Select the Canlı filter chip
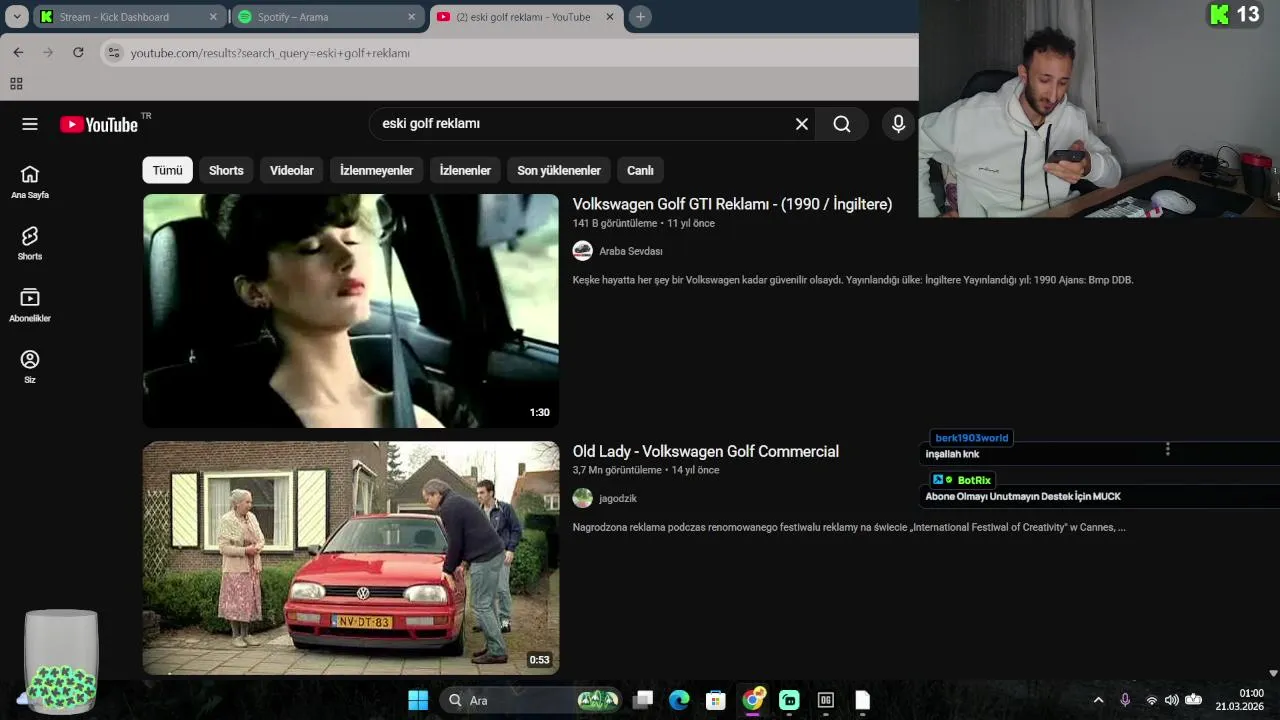The image size is (1280, 720). (x=640, y=170)
